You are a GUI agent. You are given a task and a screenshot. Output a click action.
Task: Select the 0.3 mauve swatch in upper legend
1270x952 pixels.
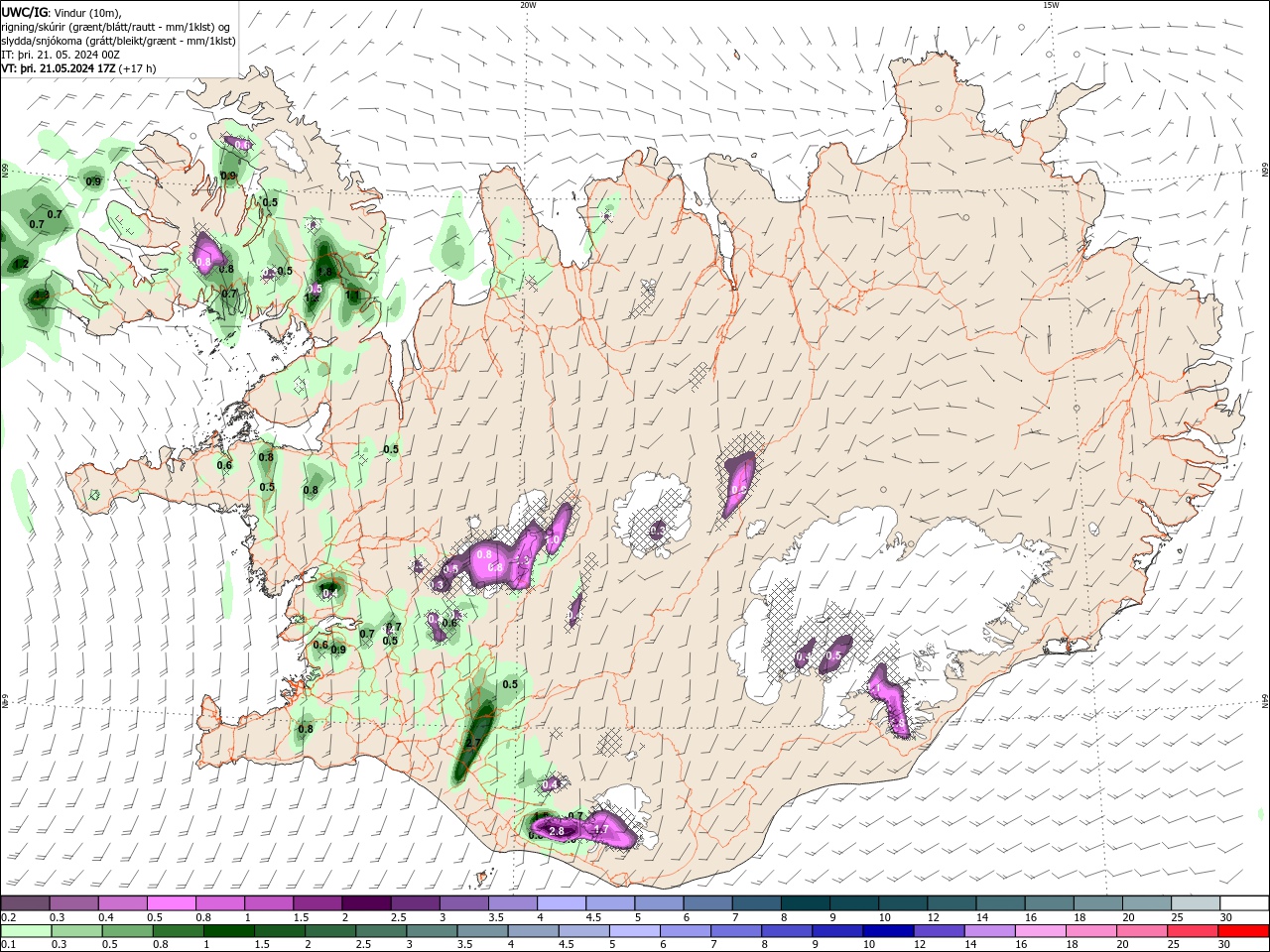click(x=73, y=902)
